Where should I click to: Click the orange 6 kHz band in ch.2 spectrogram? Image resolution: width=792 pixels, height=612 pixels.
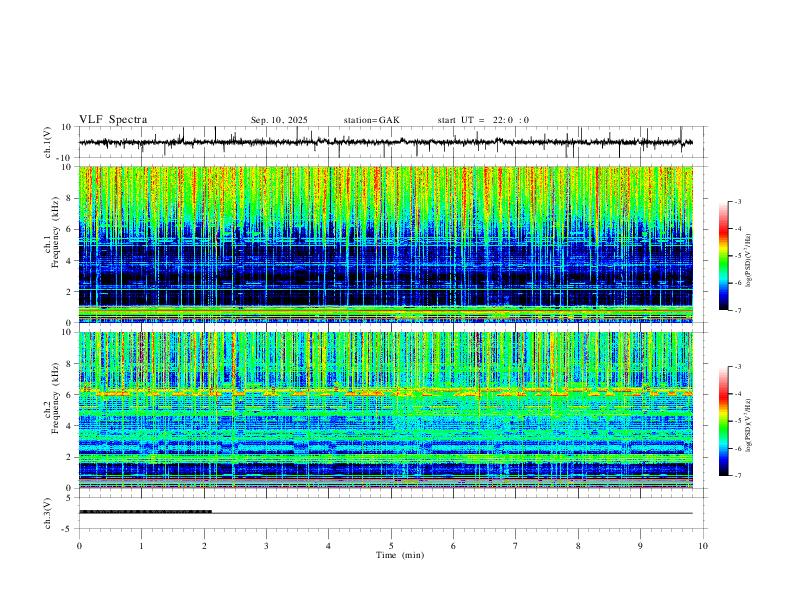coord(385,392)
